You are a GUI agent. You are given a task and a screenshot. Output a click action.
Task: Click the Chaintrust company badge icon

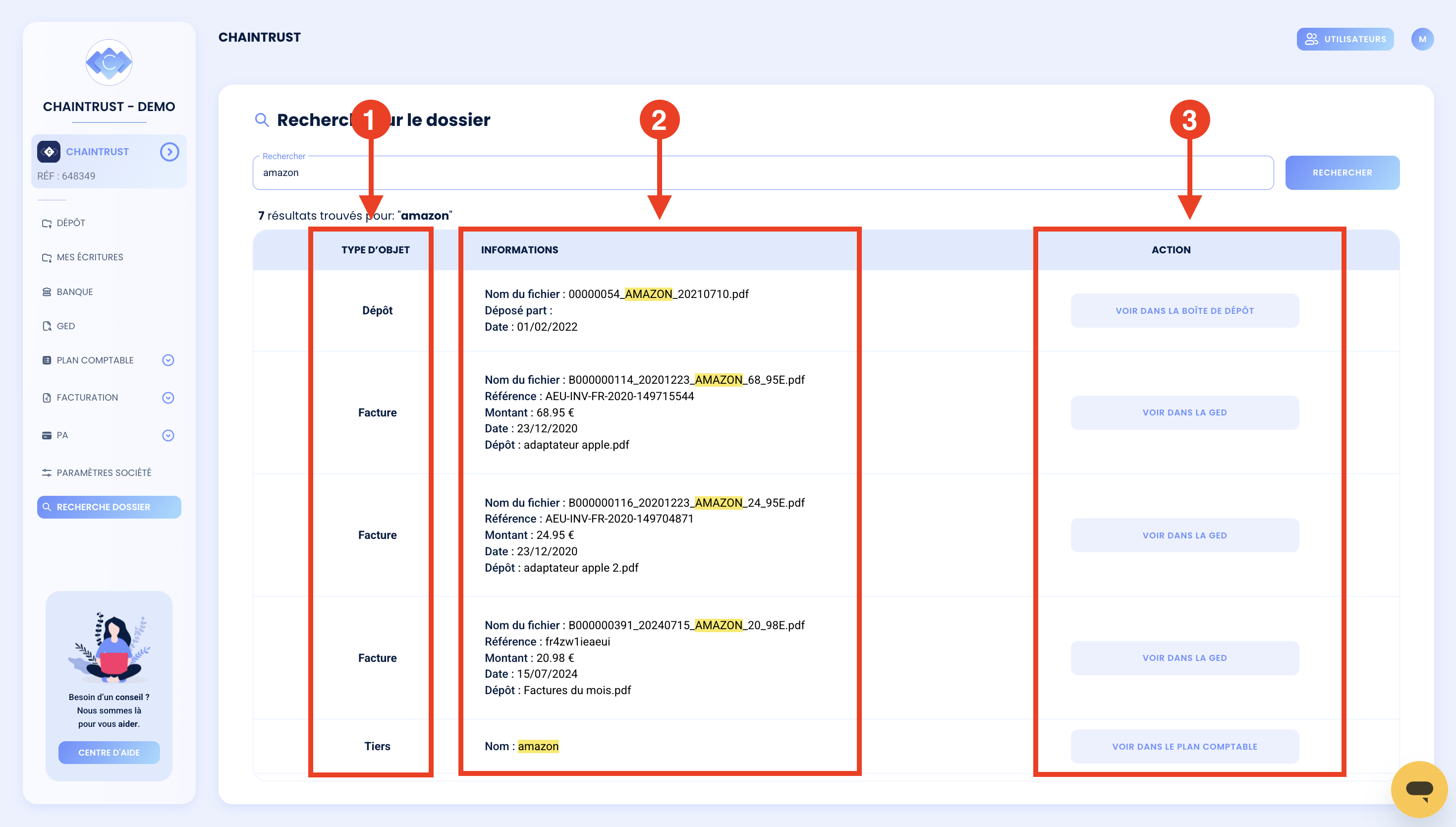coord(49,152)
